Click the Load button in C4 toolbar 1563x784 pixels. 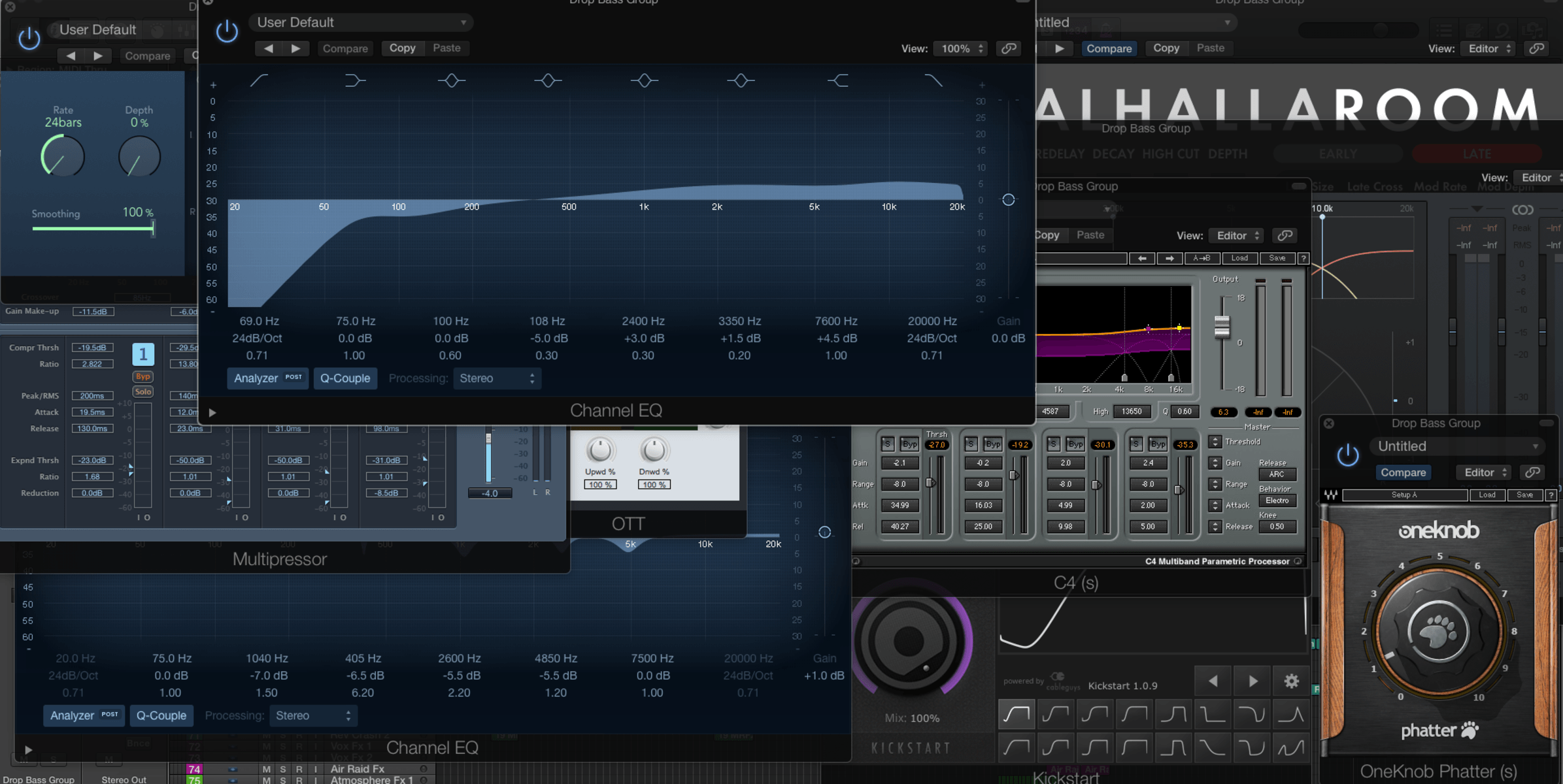click(x=1239, y=258)
